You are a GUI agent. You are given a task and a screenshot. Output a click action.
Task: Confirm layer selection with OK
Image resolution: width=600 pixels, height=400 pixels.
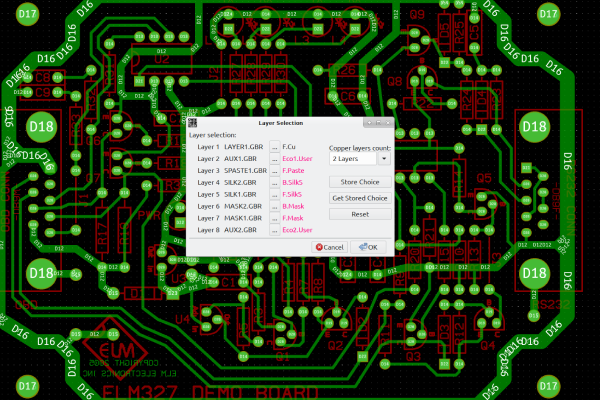(x=368, y=247)
